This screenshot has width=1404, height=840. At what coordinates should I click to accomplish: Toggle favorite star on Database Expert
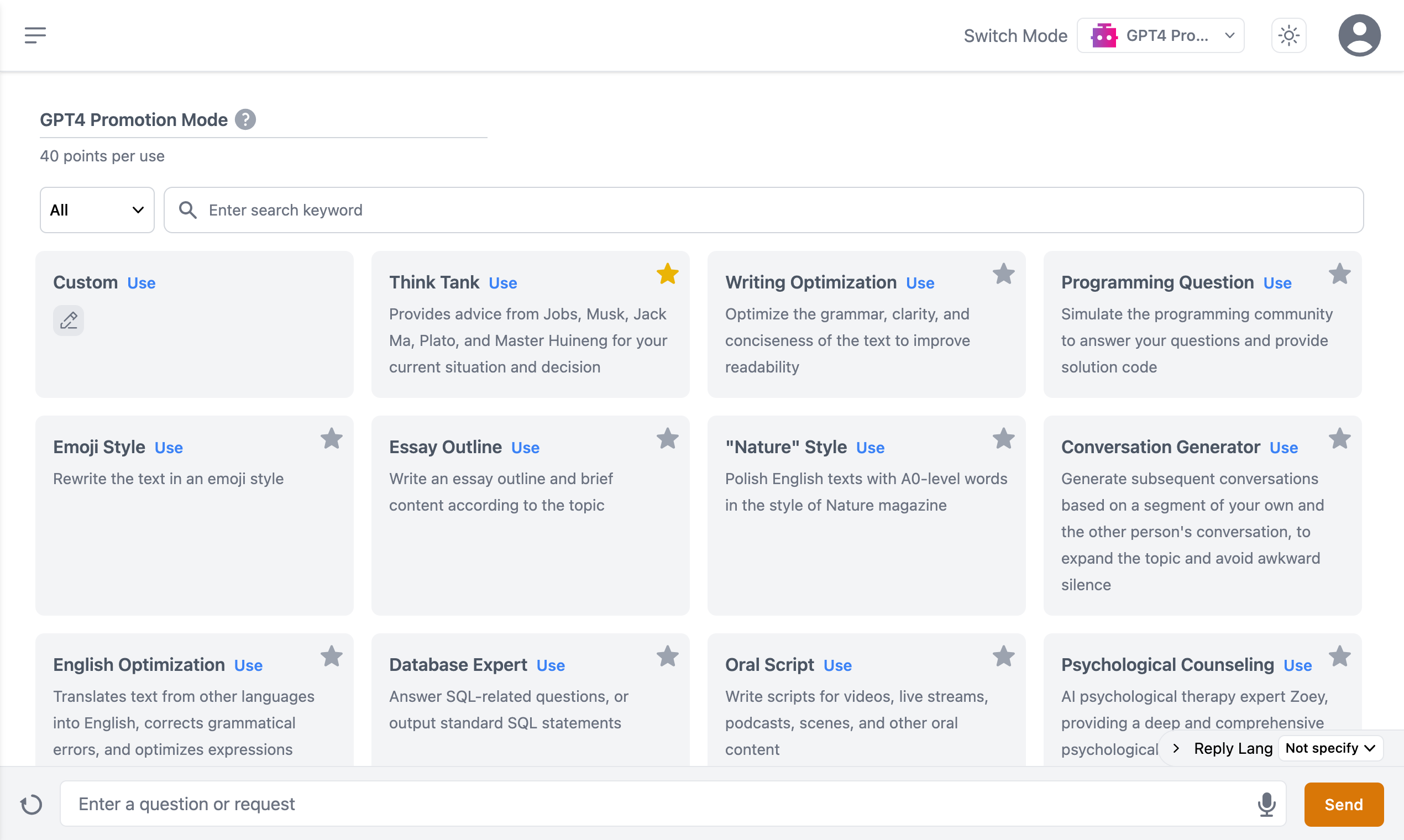[668, 657]
